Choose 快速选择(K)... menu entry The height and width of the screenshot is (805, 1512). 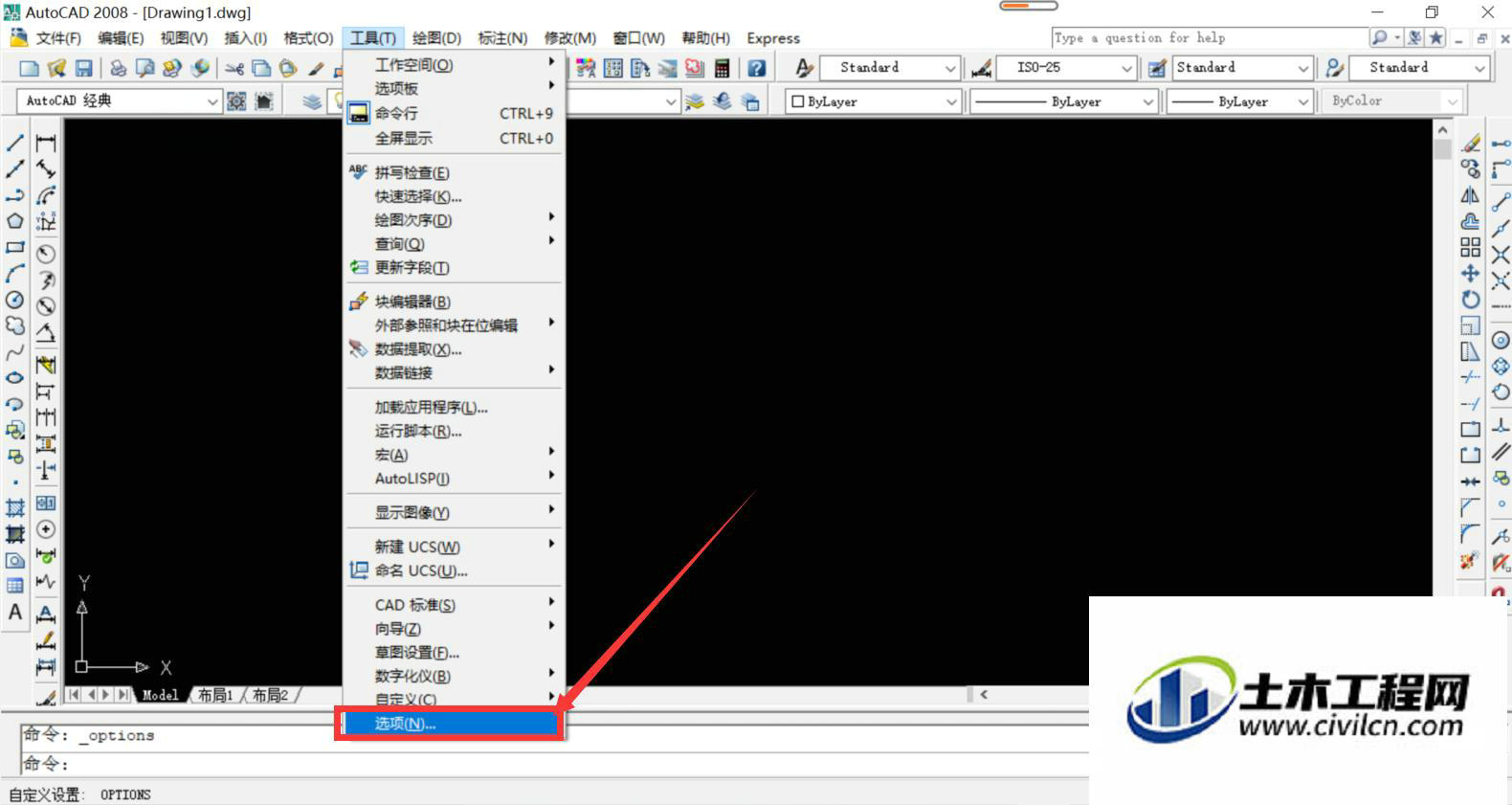coord(455,196)
